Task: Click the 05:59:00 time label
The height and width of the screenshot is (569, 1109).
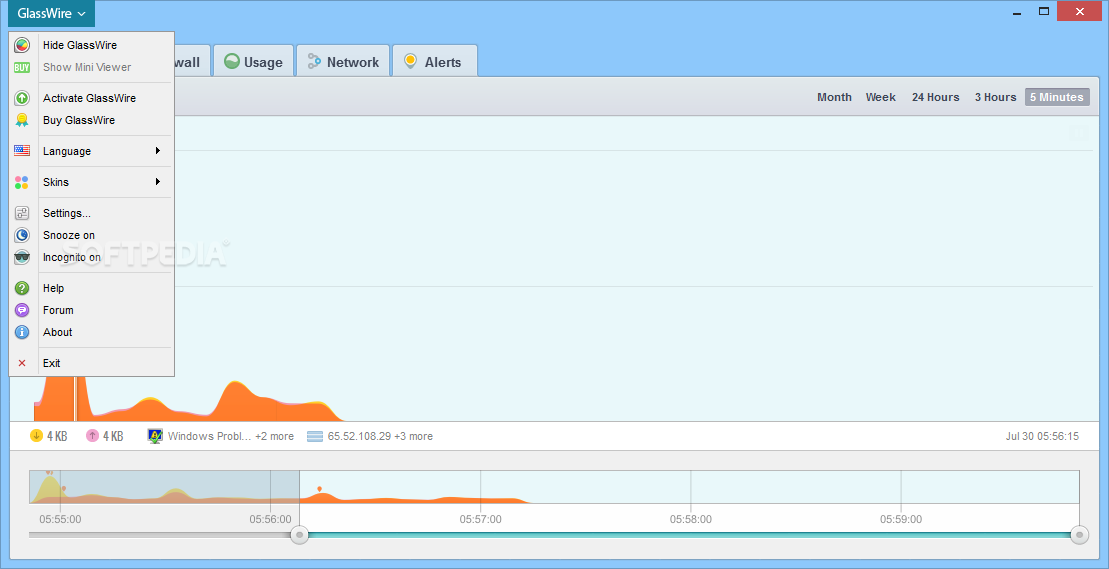Action: [x=901, y=520]
